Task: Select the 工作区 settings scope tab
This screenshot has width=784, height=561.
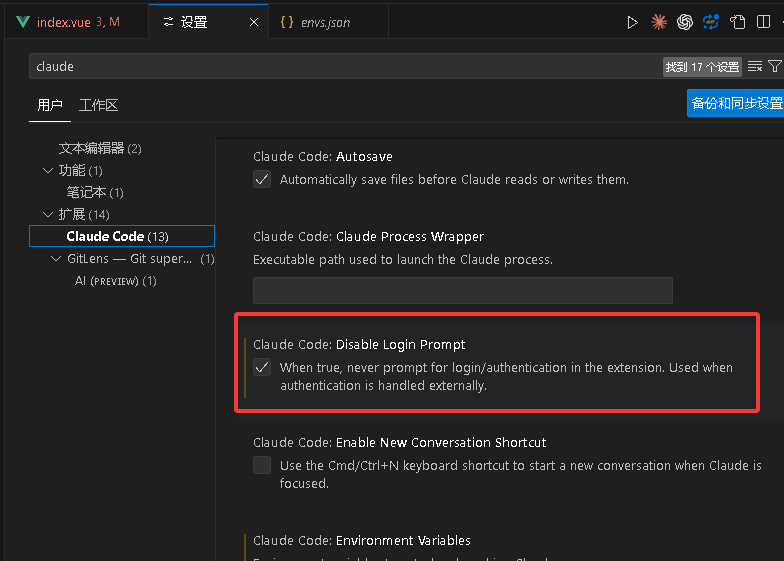Action: click(x=98, y=105)
